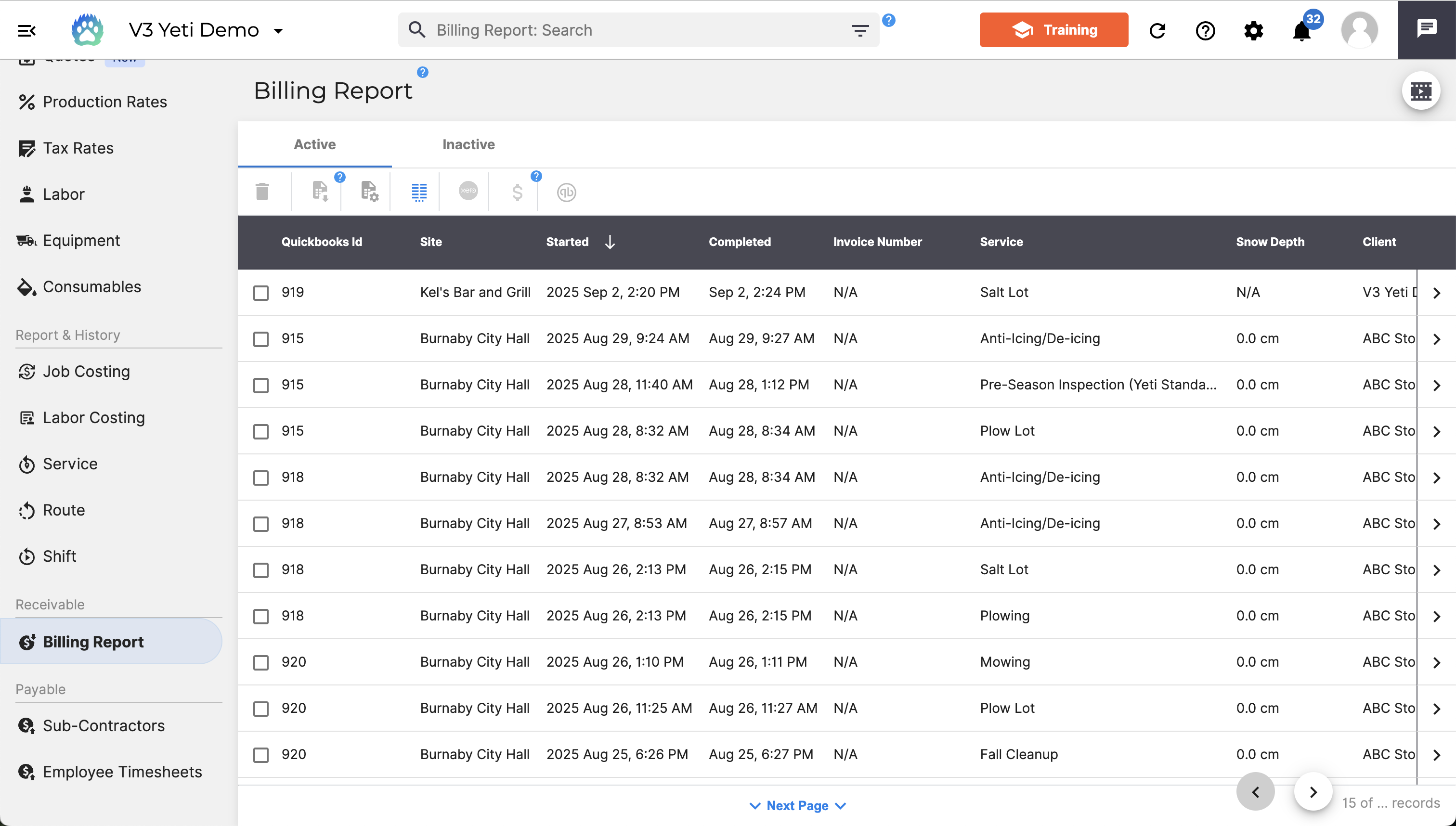
Task: Open the search filter options icon
Action: pos(860,31)
